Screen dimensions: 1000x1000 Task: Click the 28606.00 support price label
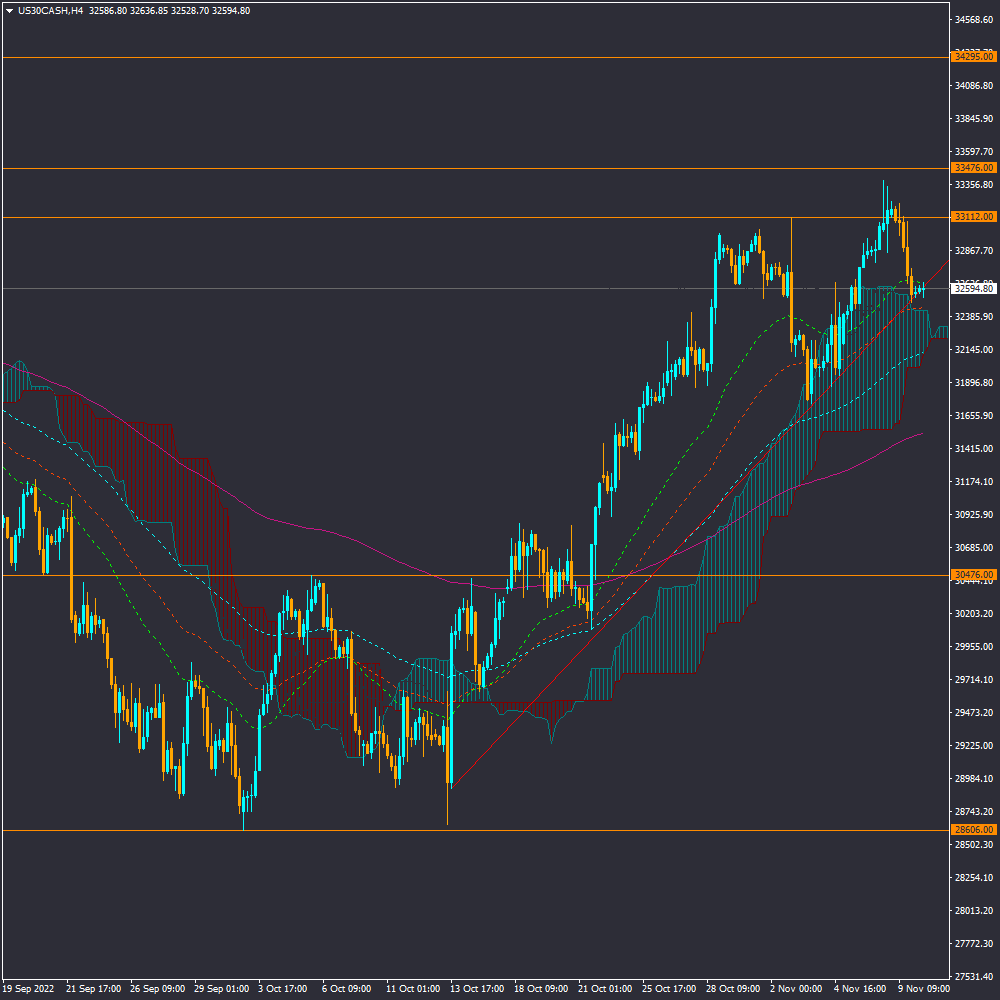click(x=974, y=830)
